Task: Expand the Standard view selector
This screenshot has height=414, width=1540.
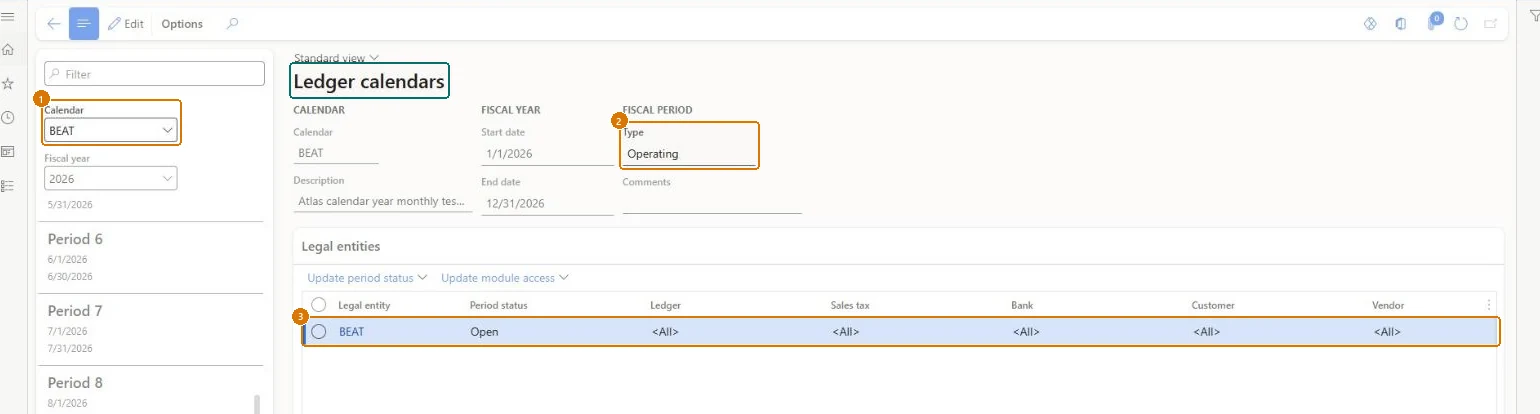Action: click(336, 58)
